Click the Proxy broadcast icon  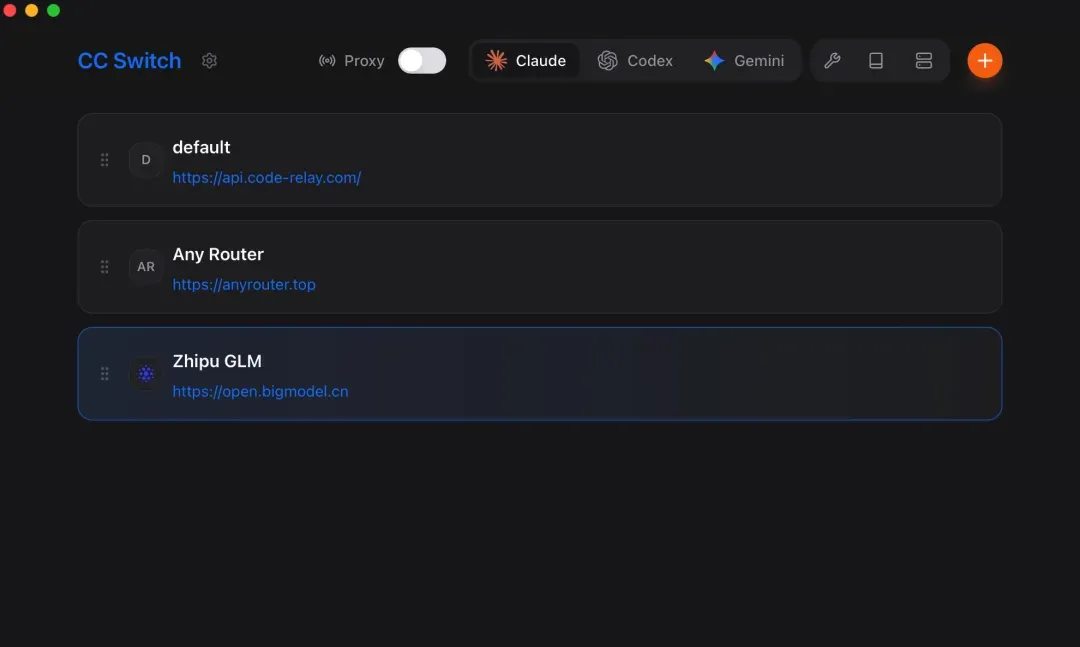tap(327, 61)
